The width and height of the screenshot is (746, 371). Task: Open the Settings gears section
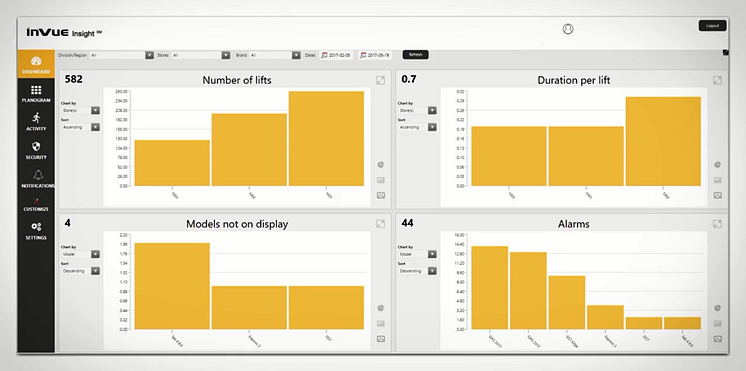click(x=36, y=231)
